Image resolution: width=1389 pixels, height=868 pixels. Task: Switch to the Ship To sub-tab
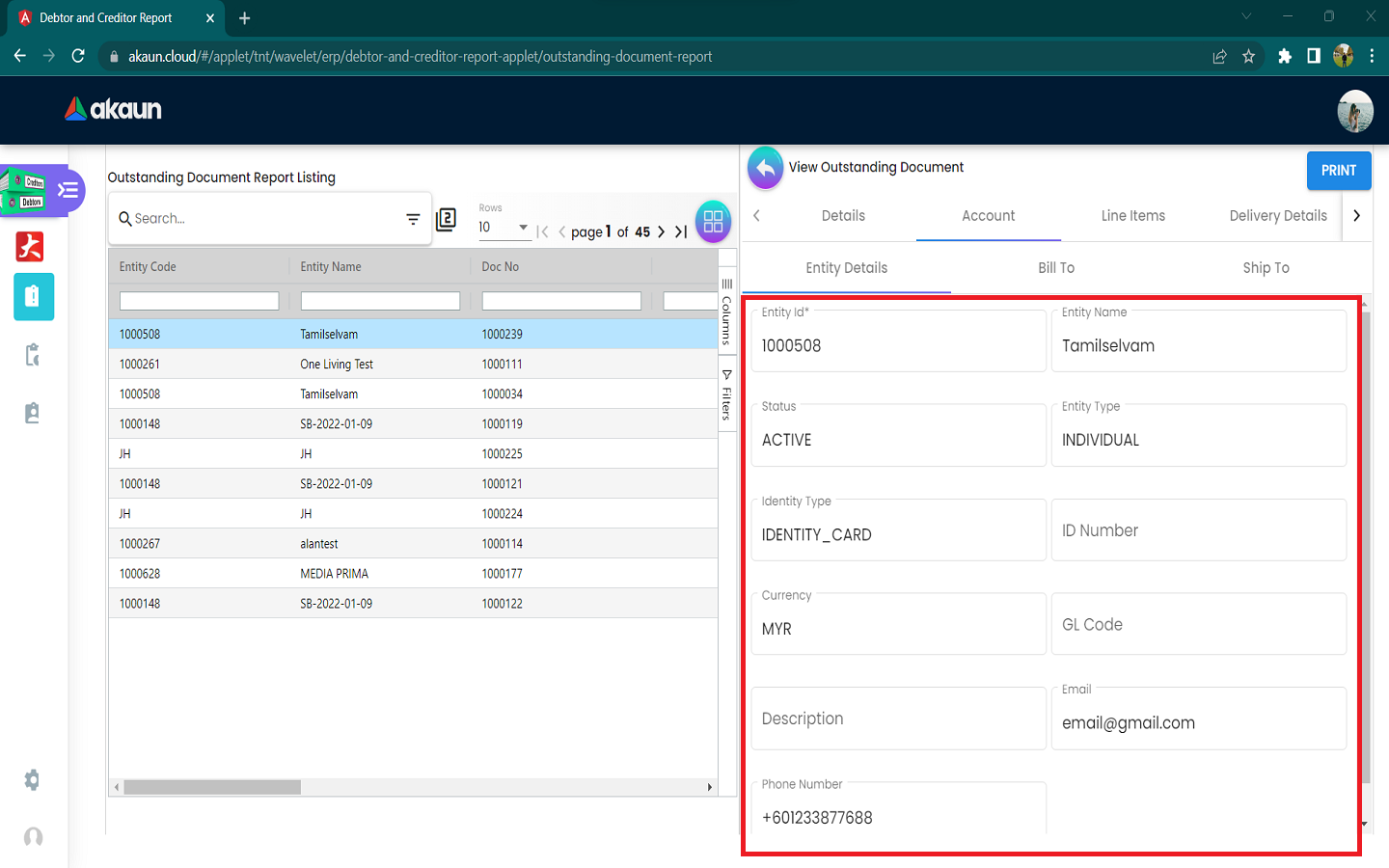point(1265,268)
